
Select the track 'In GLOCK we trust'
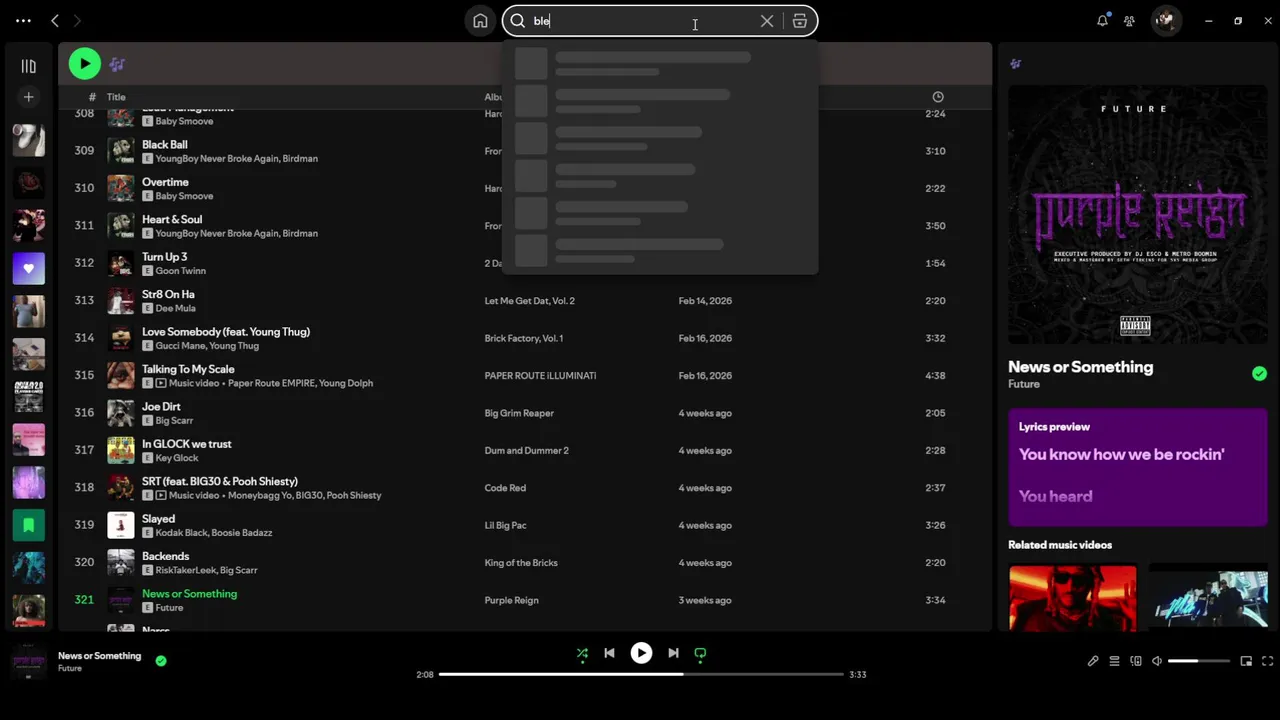click(186, 444)
